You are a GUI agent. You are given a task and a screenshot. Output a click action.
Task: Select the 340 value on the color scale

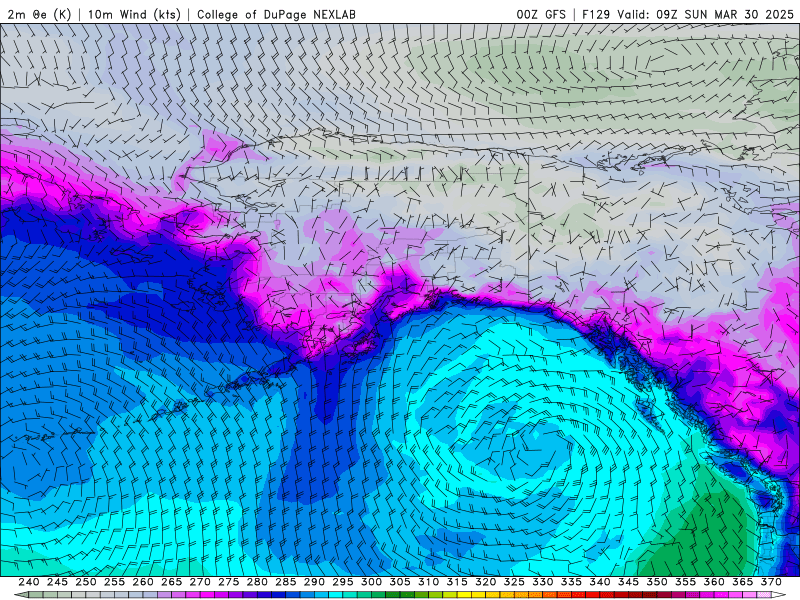coord(600,582)
